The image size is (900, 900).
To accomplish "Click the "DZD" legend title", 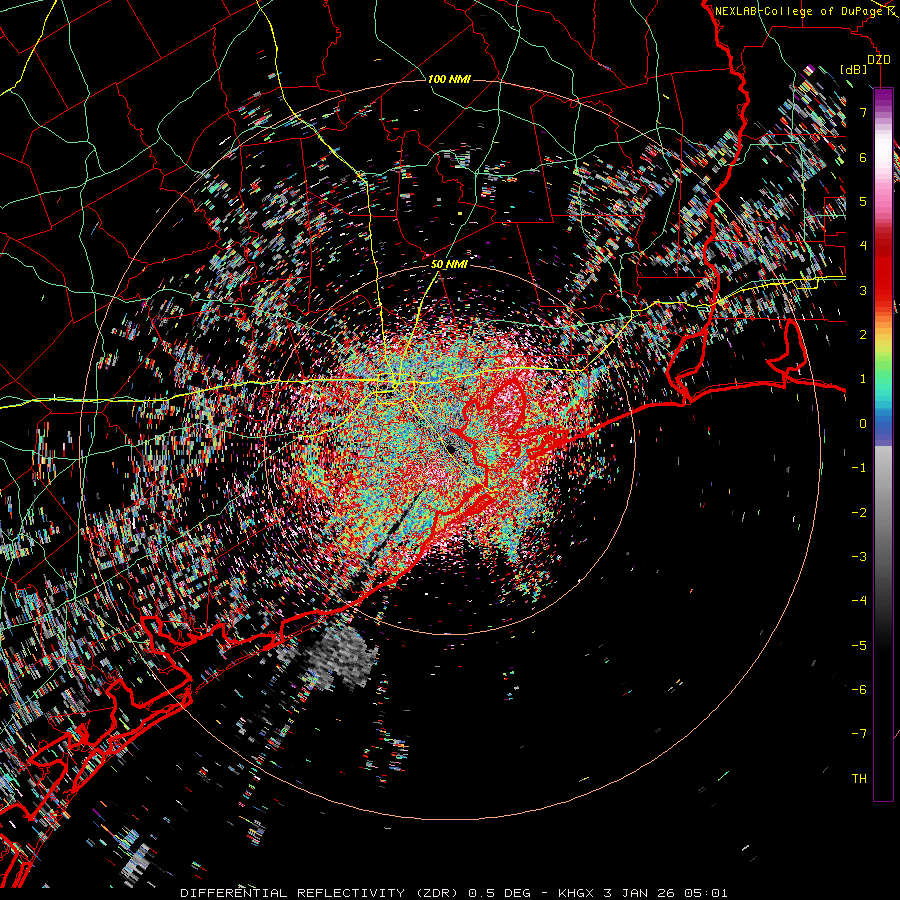I will 879,60.
